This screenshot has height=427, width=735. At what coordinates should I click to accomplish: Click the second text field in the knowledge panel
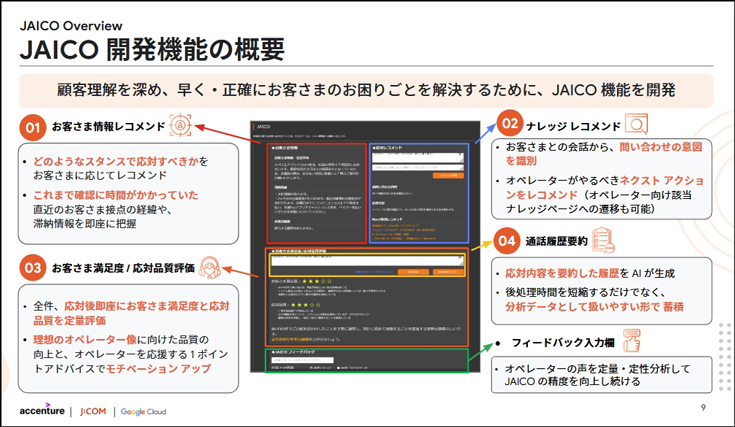(x=418, y=167)
